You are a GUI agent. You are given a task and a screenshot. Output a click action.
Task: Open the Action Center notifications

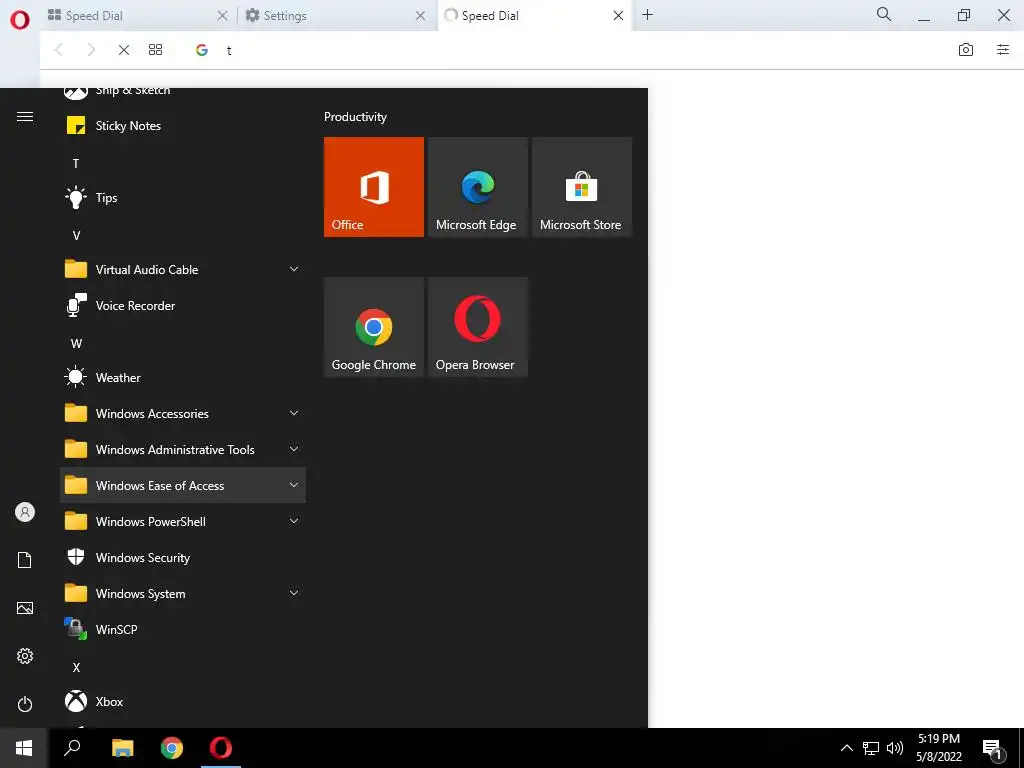click(x=992, y=749)
